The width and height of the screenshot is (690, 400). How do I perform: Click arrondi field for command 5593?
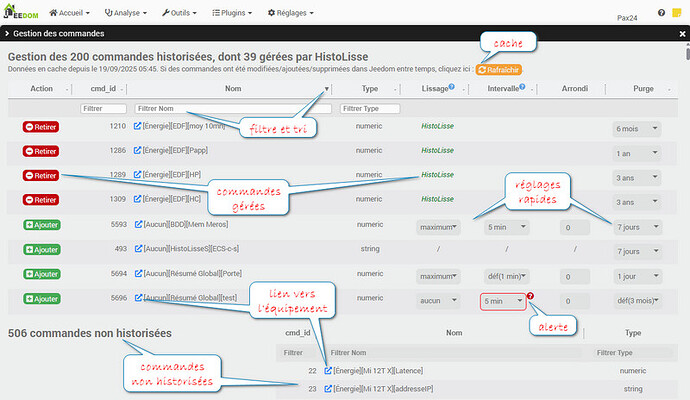(x=575, y=228)
